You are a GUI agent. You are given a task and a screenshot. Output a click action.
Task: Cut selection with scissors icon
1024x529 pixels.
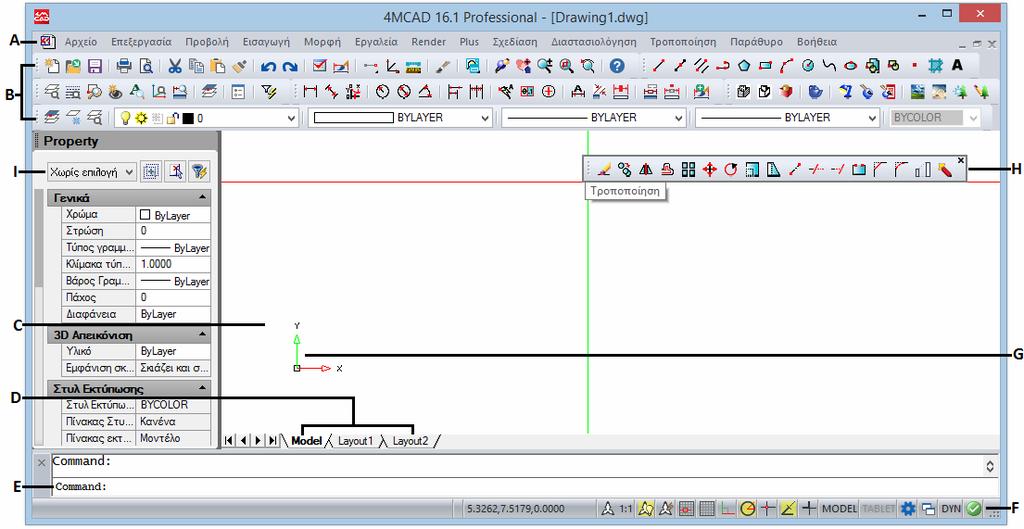pyautogui.click(x=175, y=66)
